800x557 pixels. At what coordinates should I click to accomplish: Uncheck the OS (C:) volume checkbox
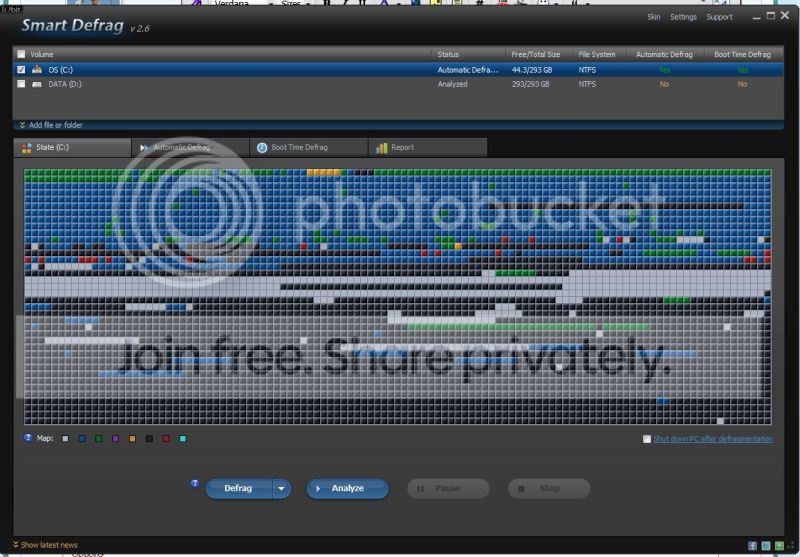[x=21, y=69]
